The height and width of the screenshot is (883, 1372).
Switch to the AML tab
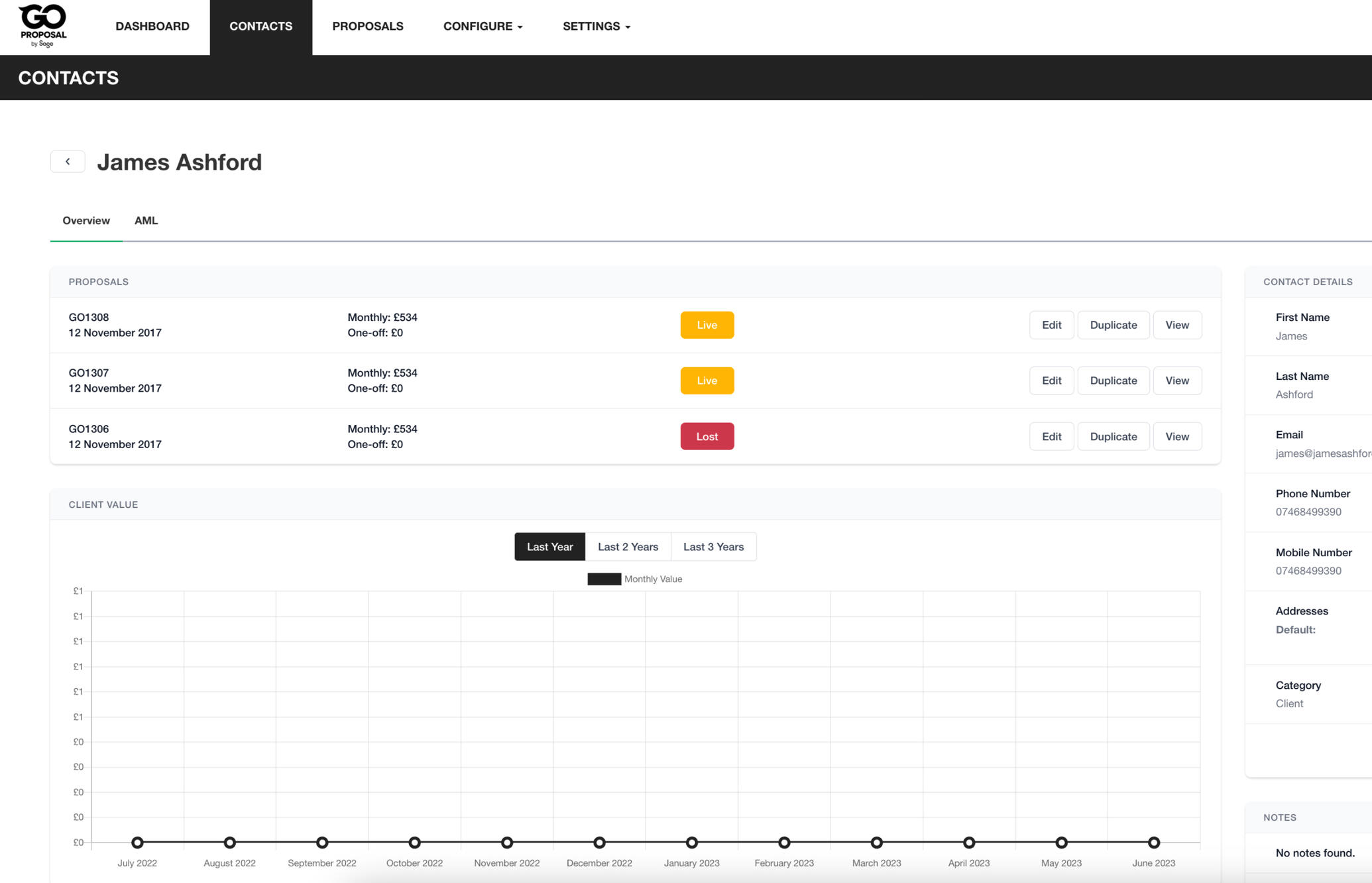pos(146,221)
